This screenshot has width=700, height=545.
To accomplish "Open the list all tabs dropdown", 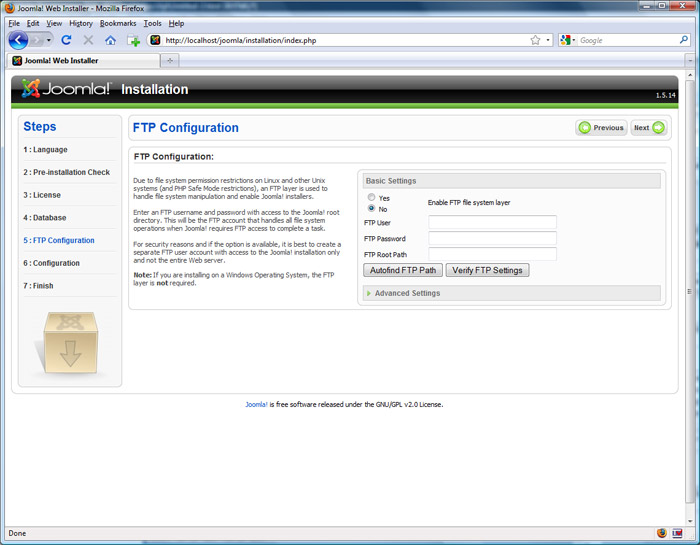I will 690,60.
